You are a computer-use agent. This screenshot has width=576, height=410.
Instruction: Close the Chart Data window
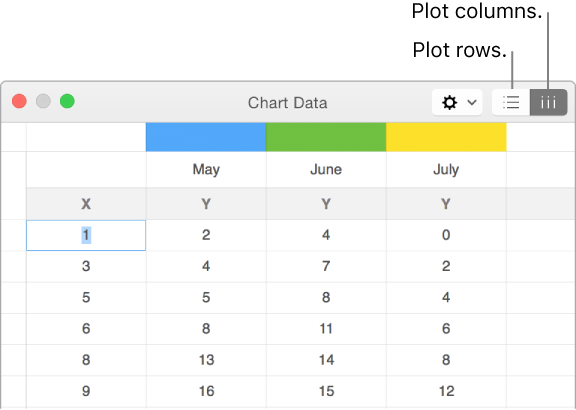pyautogui.click(x=19, y=101)
